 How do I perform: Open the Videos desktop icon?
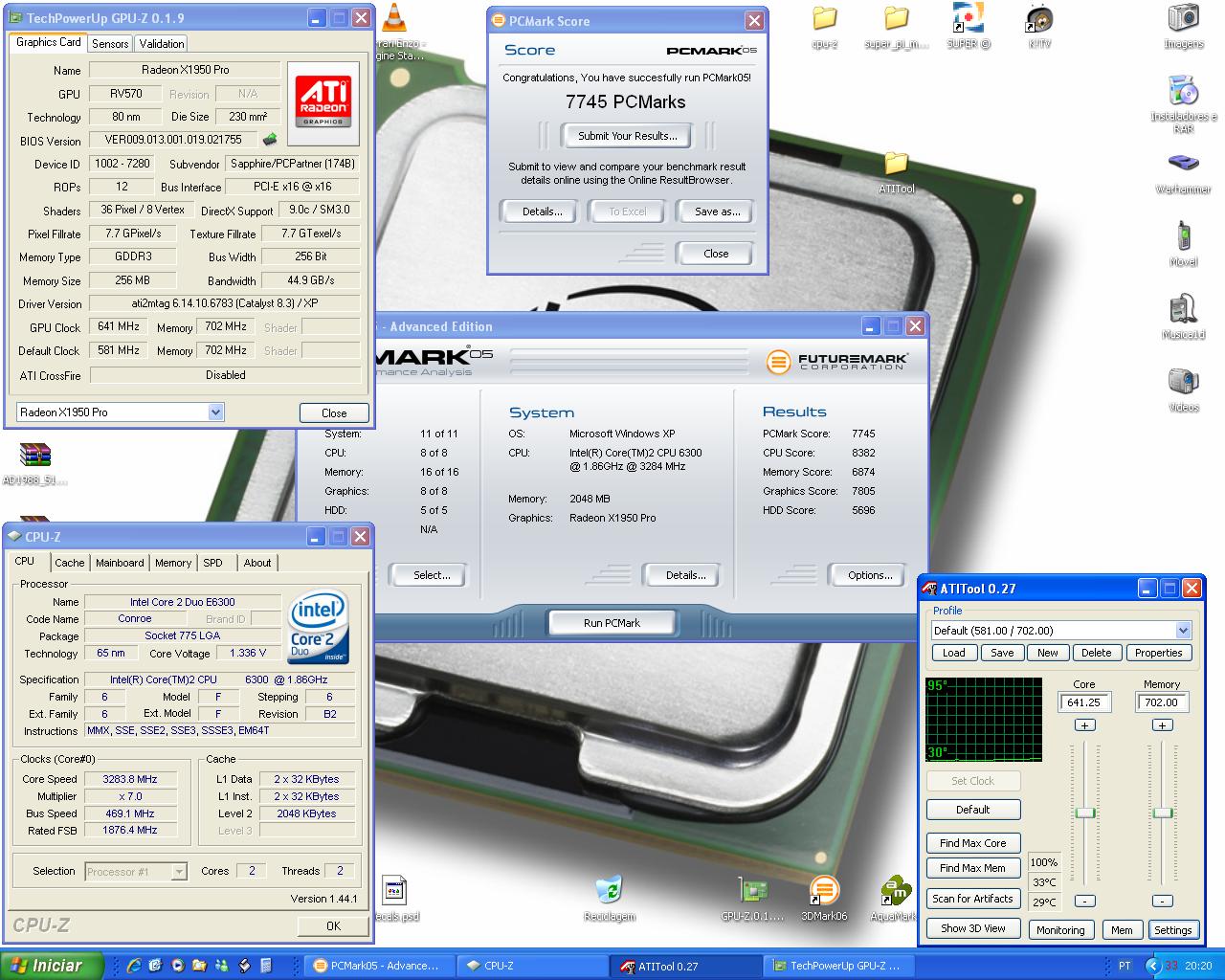click(x=1184, y=389)
